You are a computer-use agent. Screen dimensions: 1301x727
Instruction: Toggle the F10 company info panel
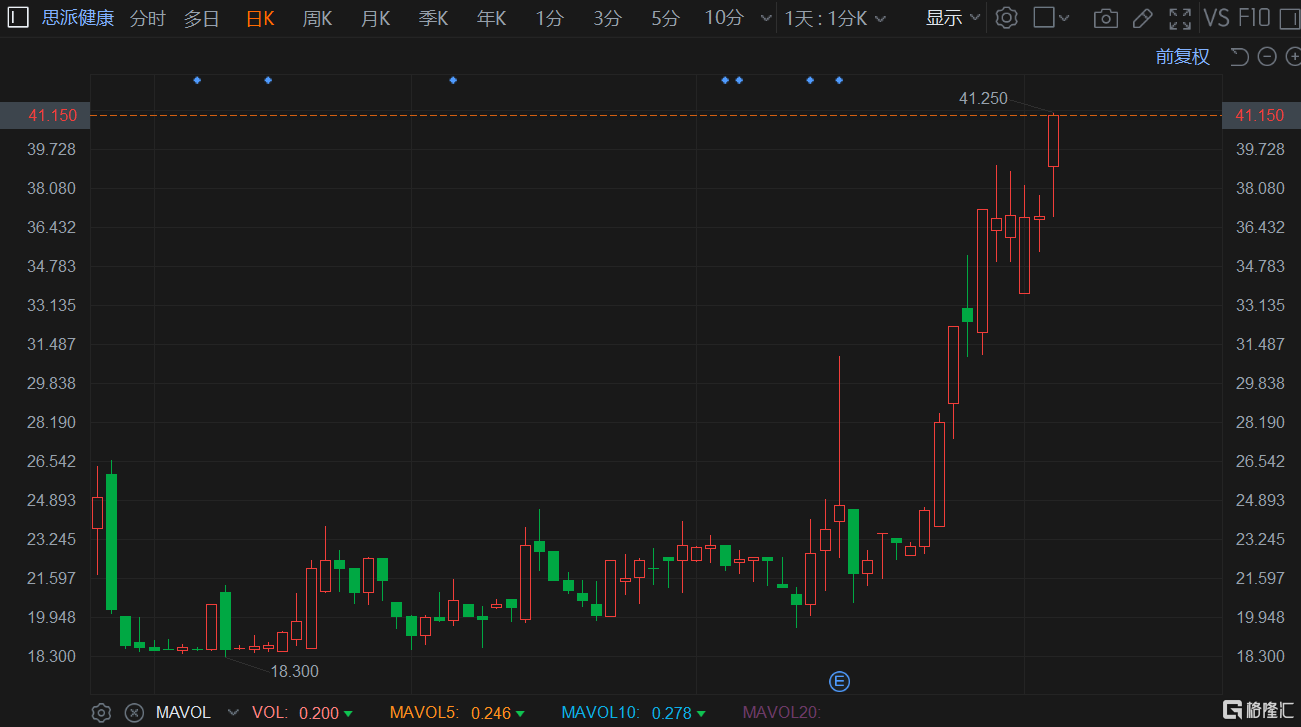[x=1254, y=17]
